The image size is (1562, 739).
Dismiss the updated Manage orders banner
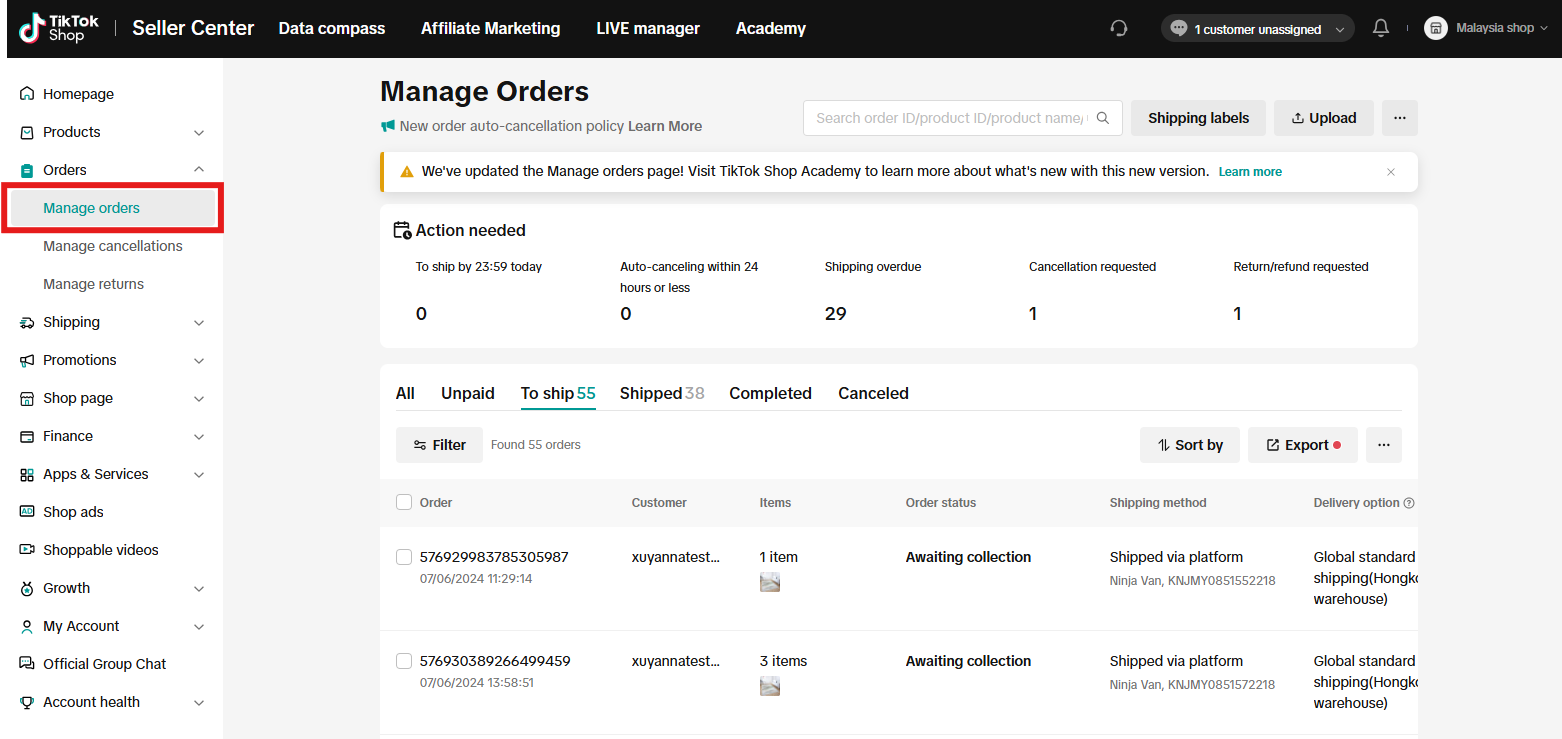(x=1391, y=172)
